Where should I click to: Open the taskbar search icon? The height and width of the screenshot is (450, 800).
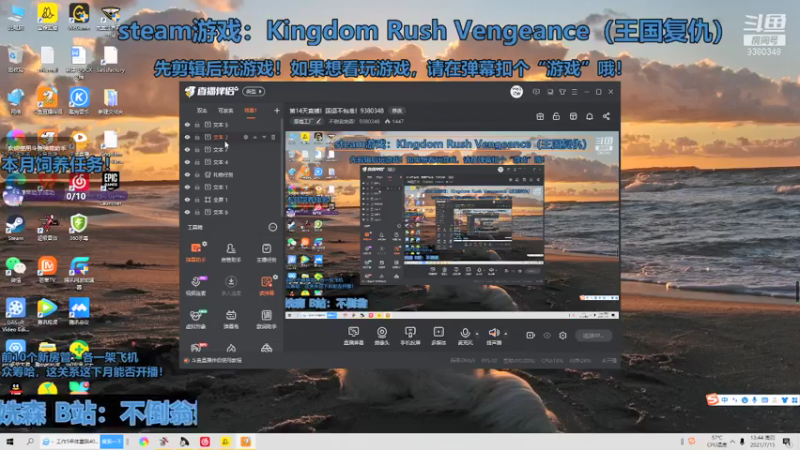point(30,441)
